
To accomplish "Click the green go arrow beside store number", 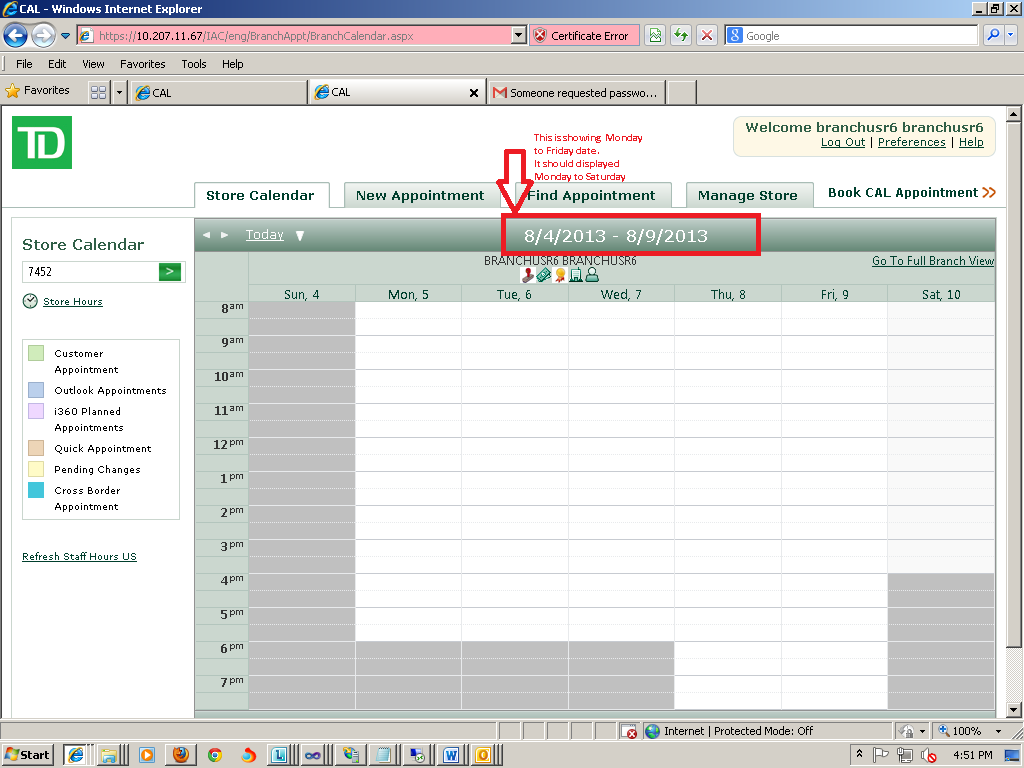I will click(x=170, y=272).
